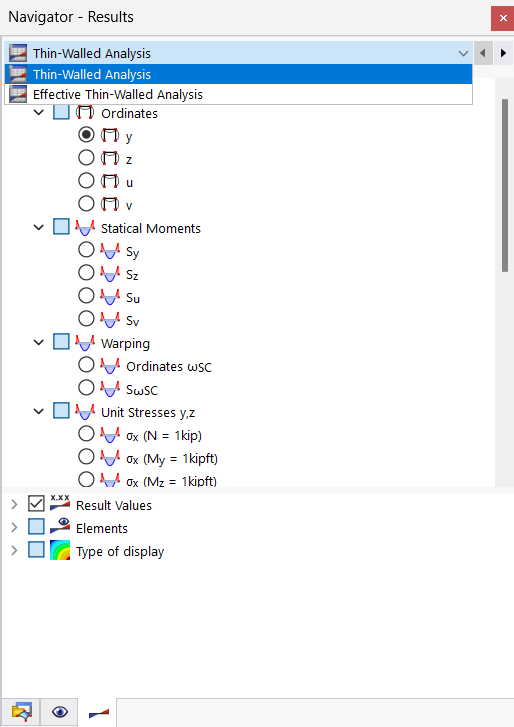The width and height of the screenshot is (514, 727).
Task: Click the icon beside ordinate u
Action: pos(110,181)
